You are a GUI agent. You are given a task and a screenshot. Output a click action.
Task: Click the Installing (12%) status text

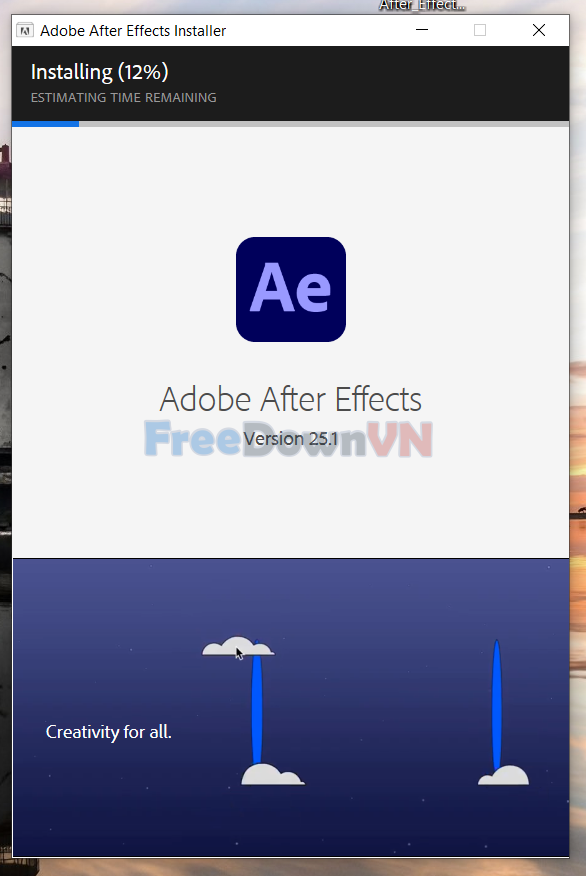99,72
